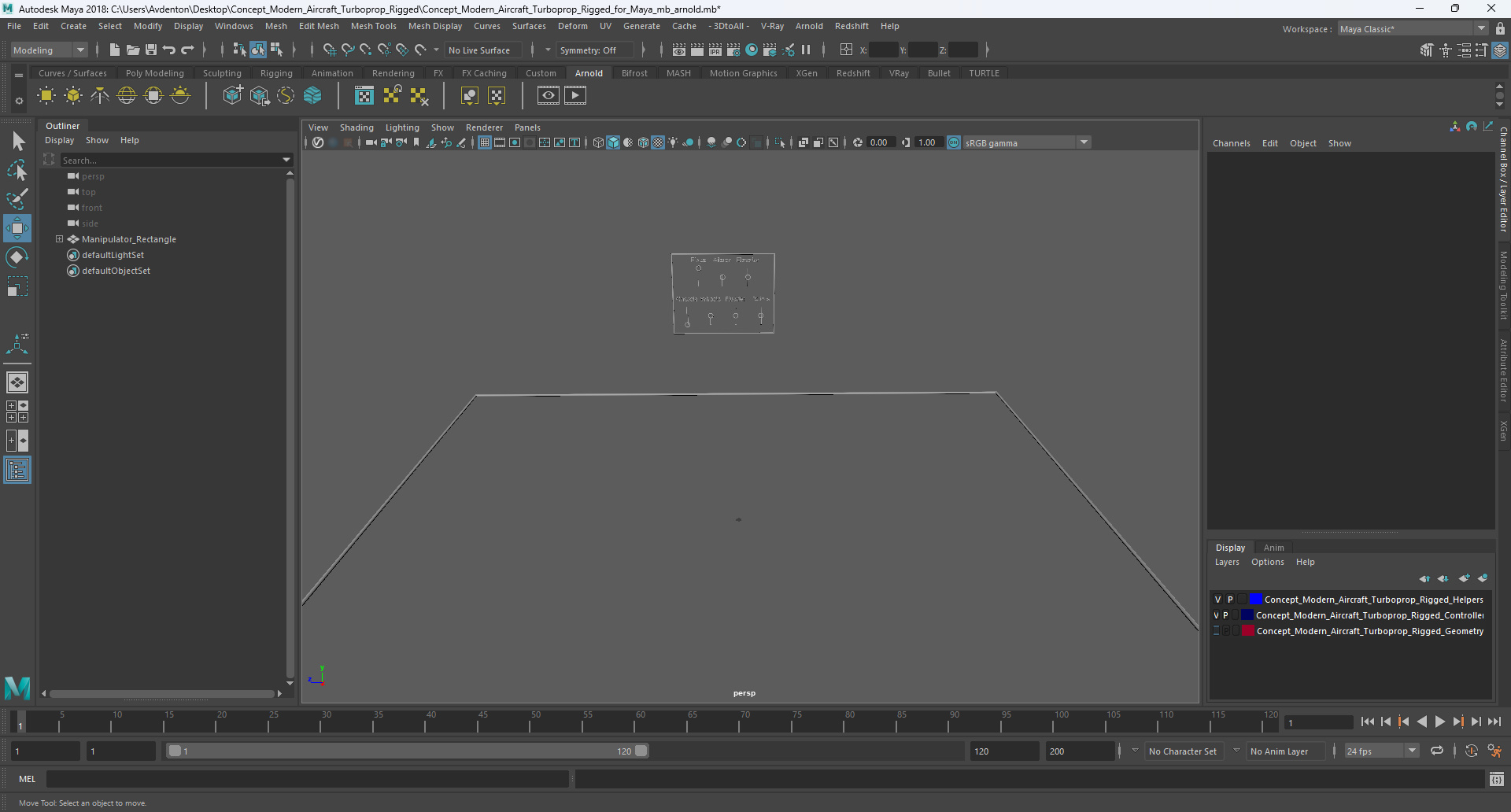
Task: Click Arnold curve collector icon
Action: coord(286,96)
